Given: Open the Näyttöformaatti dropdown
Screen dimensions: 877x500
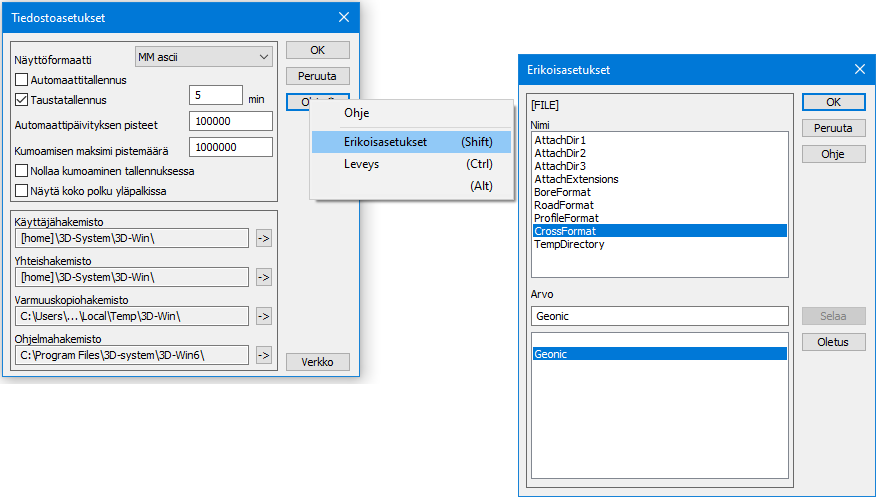Looking at the screenshot, I should (203, 56).
